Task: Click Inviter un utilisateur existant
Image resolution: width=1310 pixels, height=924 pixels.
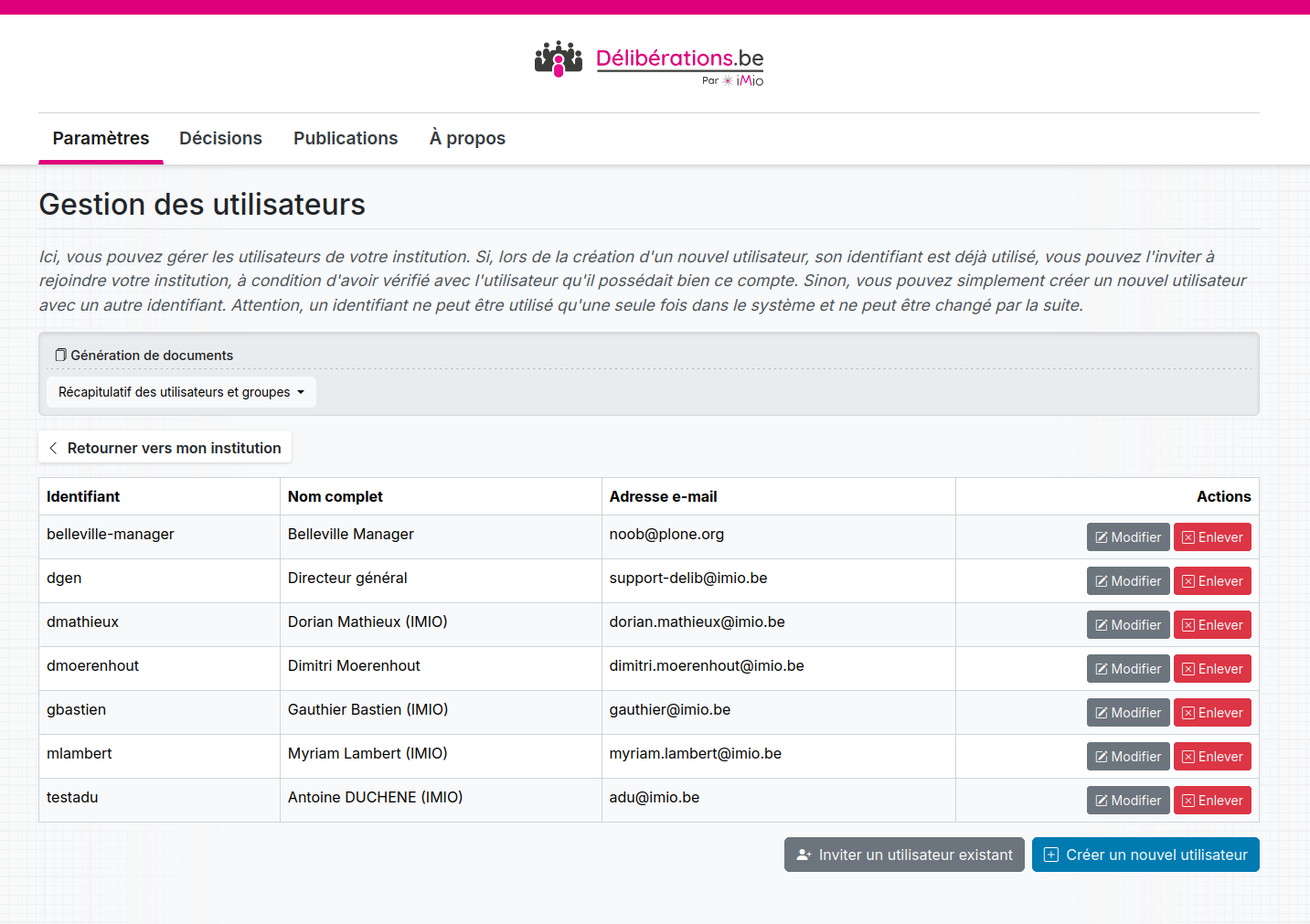Action: point(904,855)
